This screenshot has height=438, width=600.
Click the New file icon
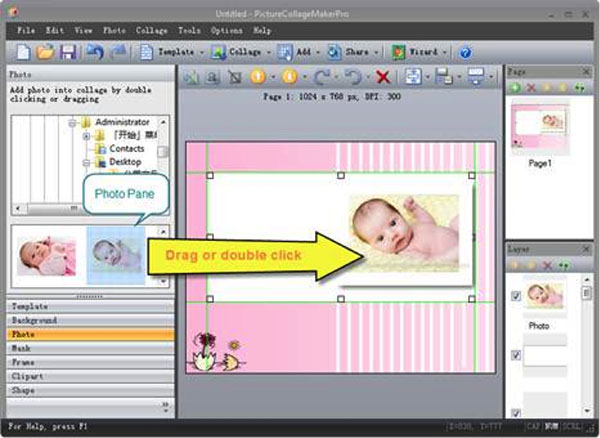(20, 51)
